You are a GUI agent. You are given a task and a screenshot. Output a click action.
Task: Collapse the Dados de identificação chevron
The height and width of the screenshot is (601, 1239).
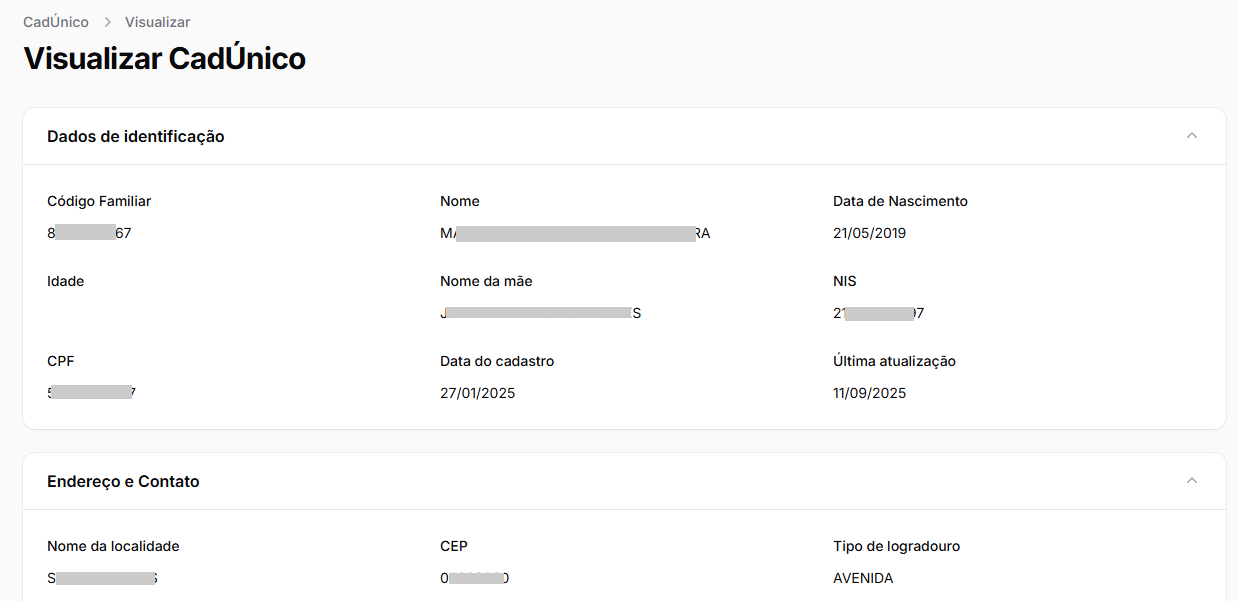click(x=1191, y=136)
